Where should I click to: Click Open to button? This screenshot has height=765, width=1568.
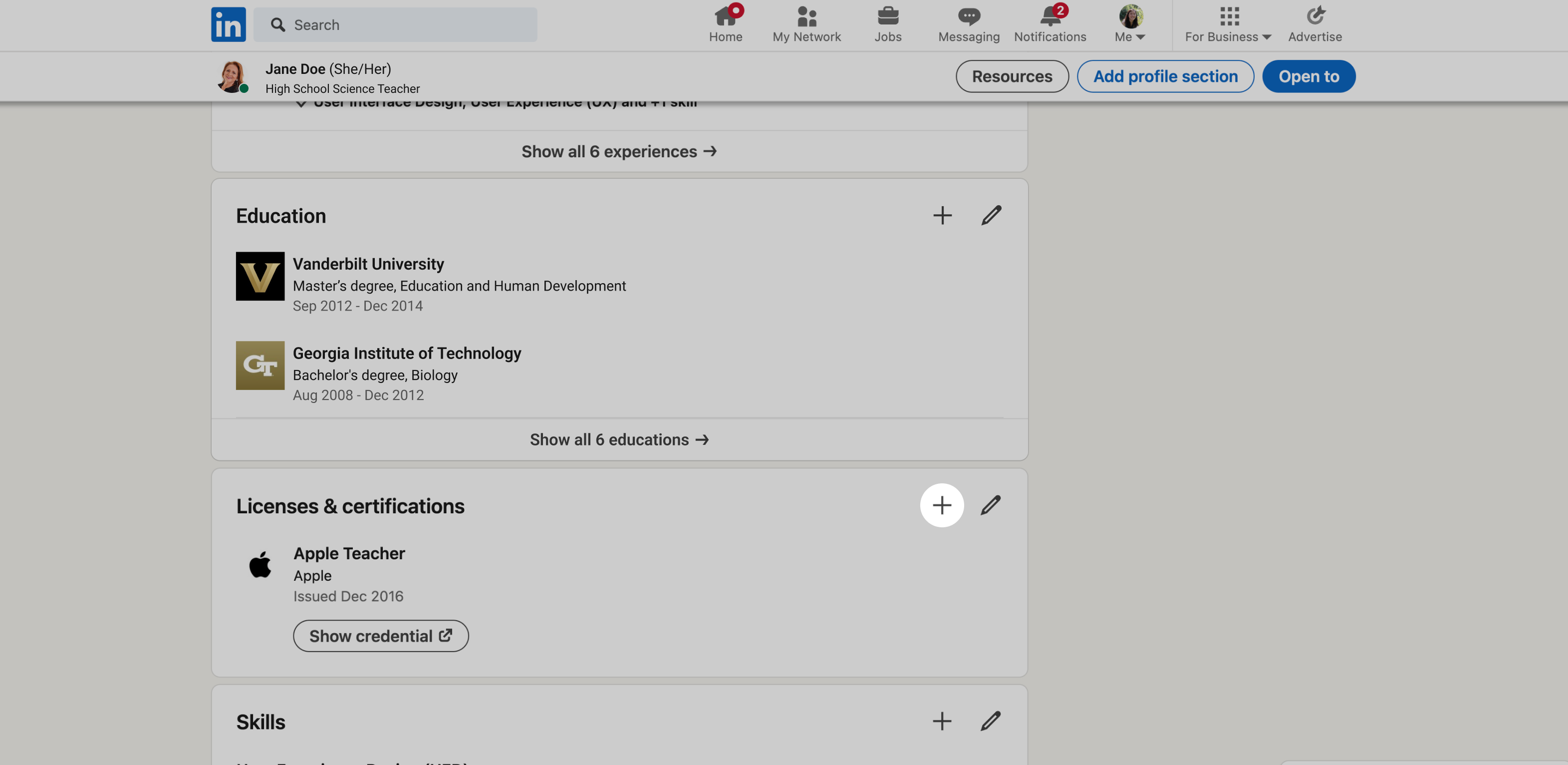tap(1308, 76)
